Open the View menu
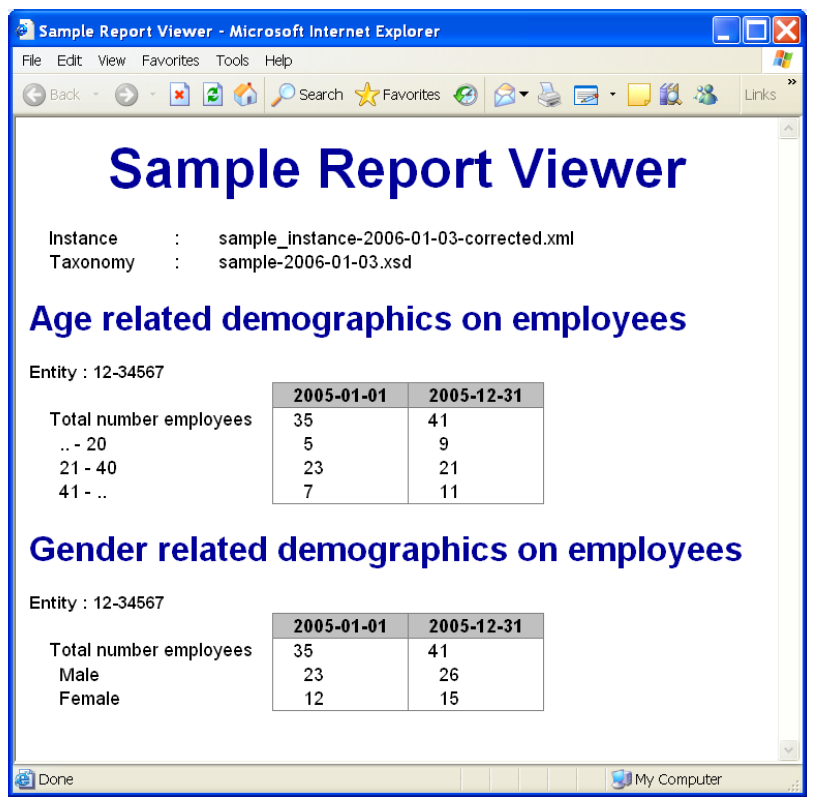The image size is (818, 807). (x=112, y=61)
